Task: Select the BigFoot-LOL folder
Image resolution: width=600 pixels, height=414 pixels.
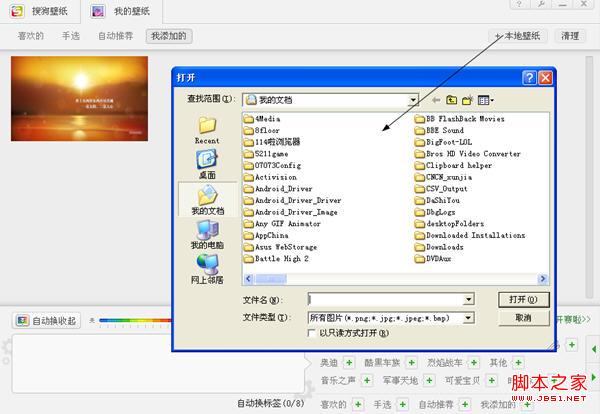Action: [x=443, y=142]
